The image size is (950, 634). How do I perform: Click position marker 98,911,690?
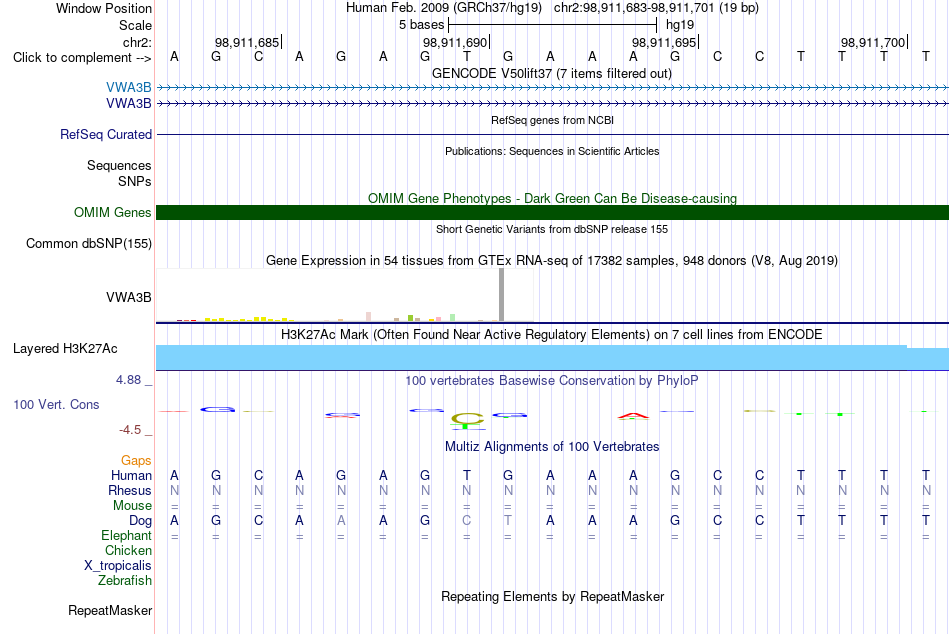(x=456, y=42)
